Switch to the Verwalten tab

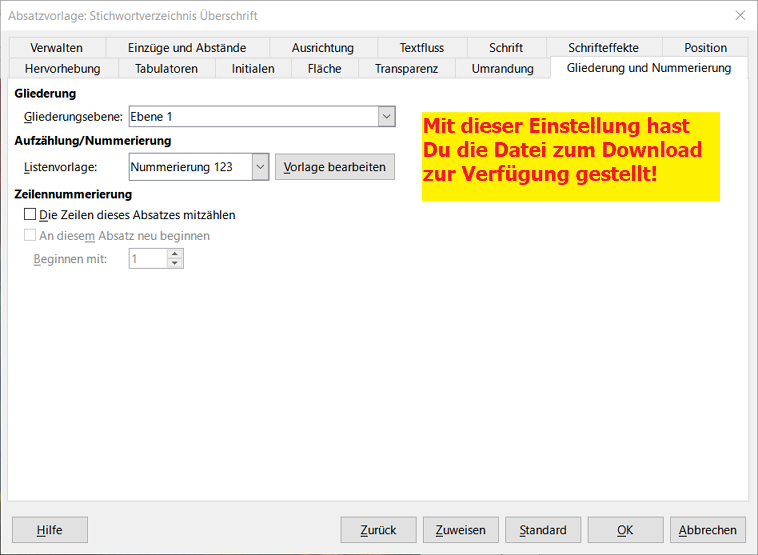(56, 47)
